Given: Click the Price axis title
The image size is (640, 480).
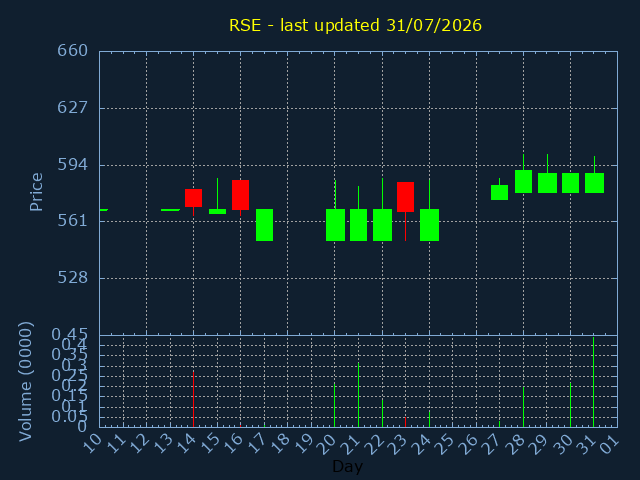Looking at the screenshot, I should click(x=36, y=192).
